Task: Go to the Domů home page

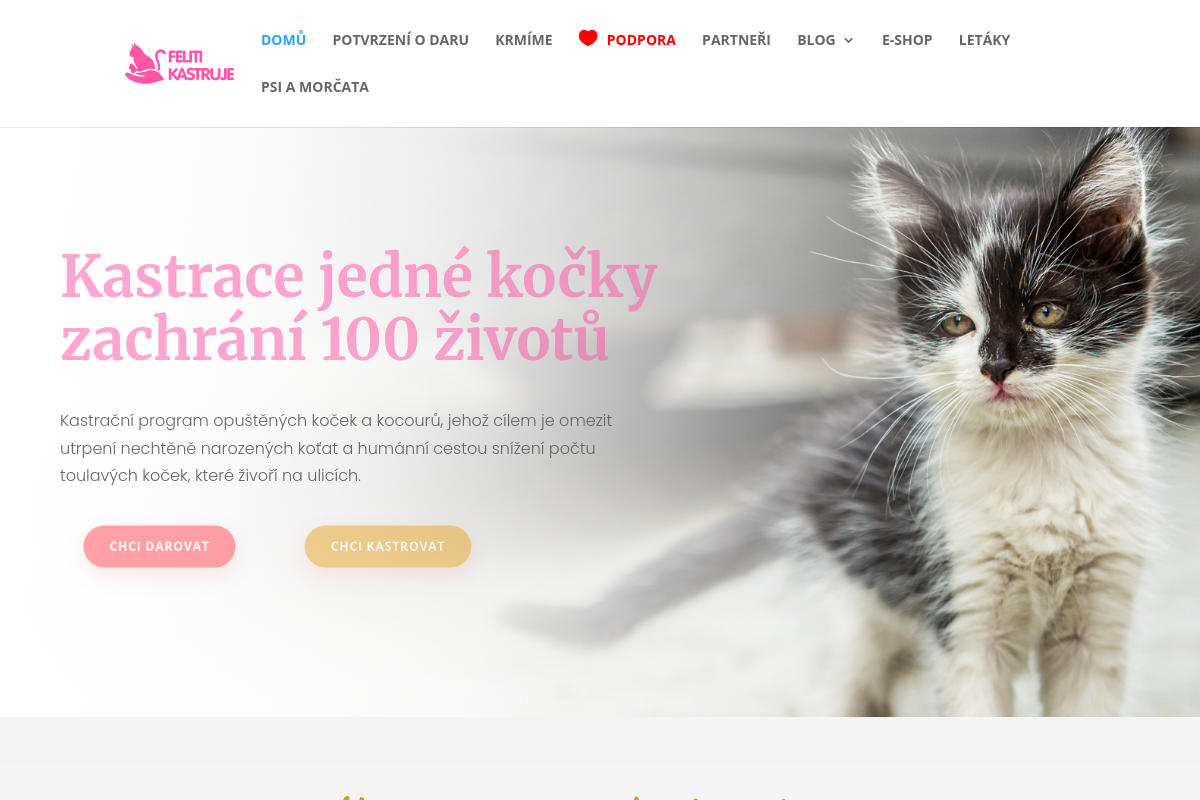Action: [283, 40]
